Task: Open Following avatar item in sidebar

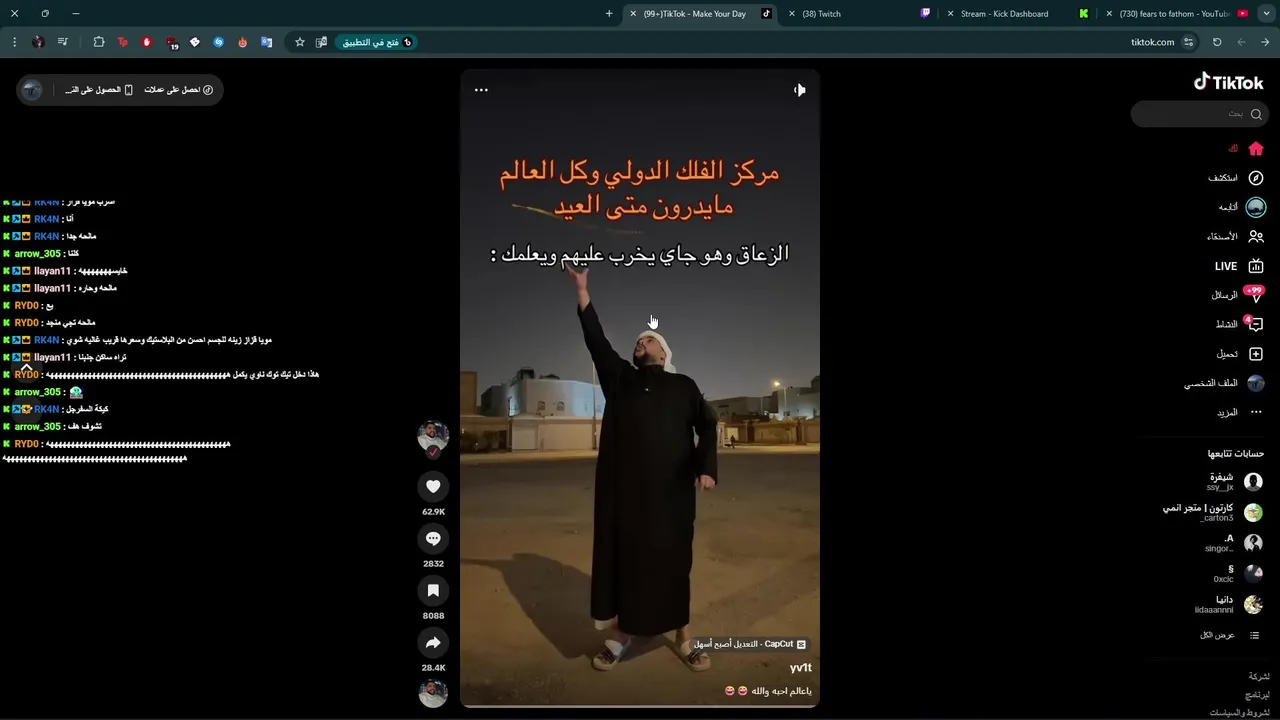Action: 1256,207
